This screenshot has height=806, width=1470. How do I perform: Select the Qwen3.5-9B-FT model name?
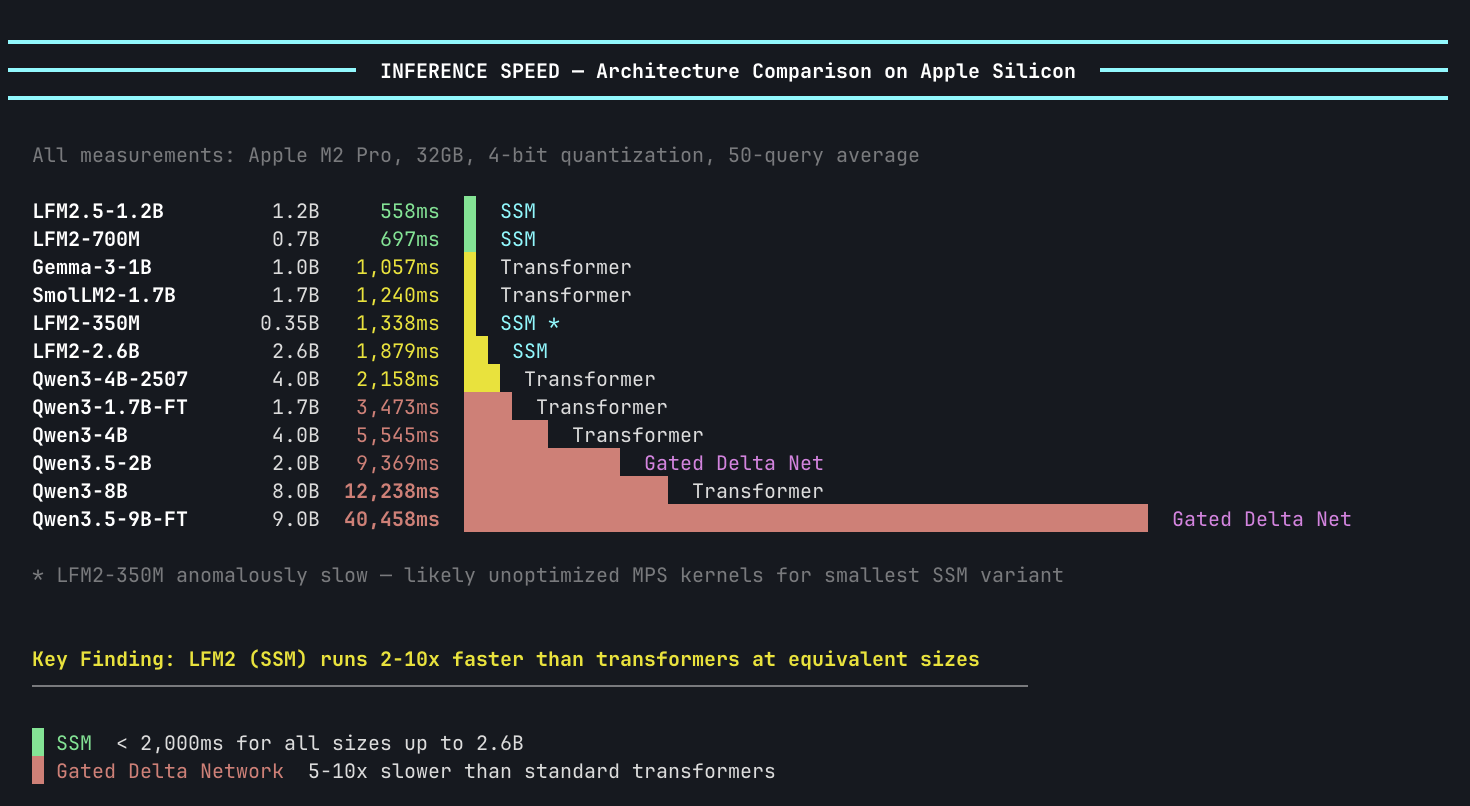pyautogui.click(x=110, y=519)
